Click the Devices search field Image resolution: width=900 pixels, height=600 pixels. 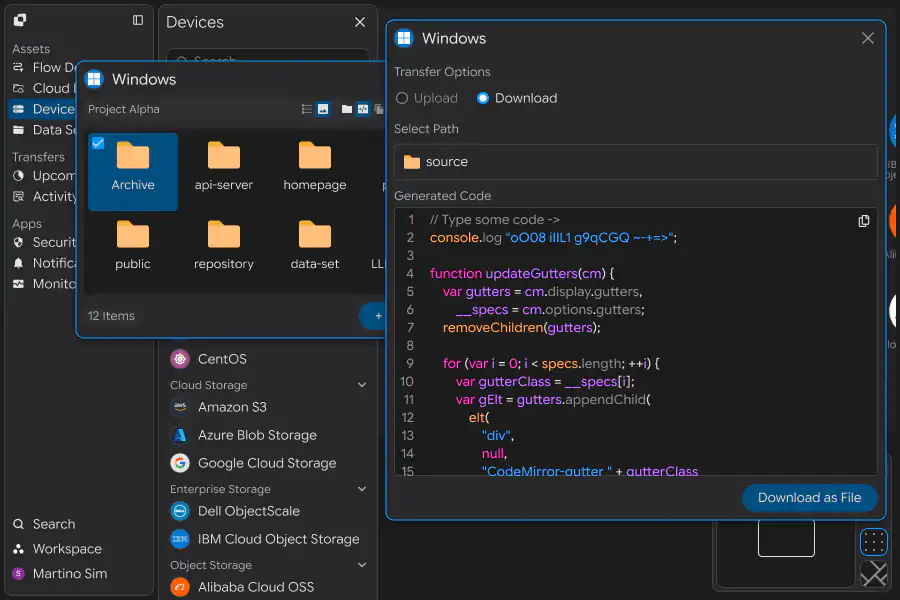268,56
